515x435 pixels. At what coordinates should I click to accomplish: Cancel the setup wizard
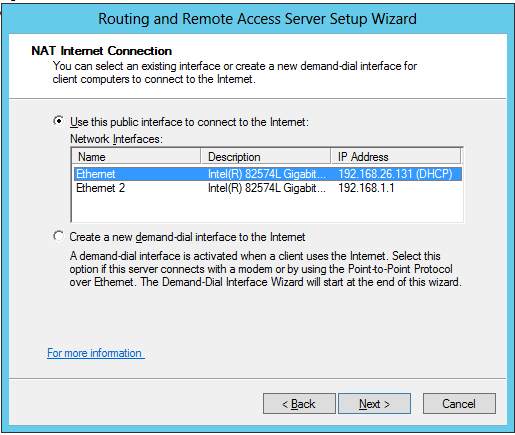(459, 404)
